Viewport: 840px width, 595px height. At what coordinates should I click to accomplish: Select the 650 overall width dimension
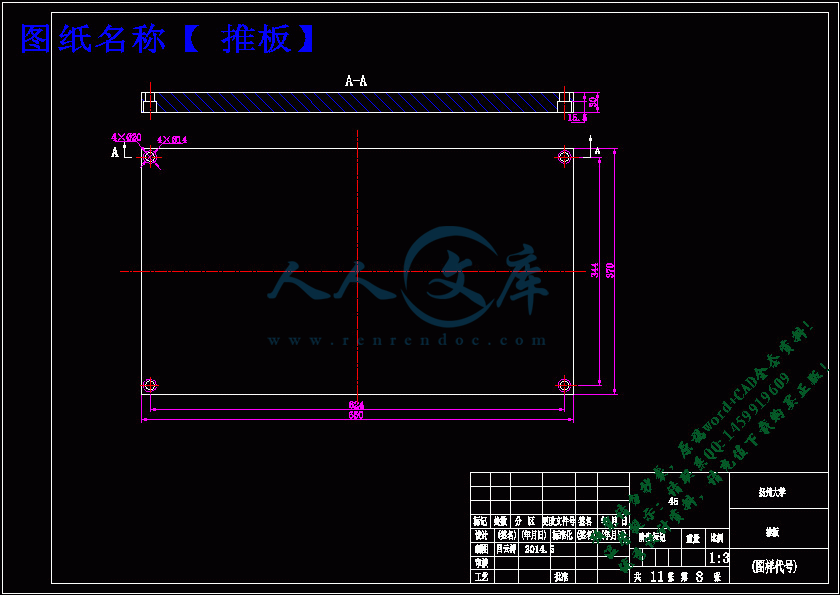[356, 415]
